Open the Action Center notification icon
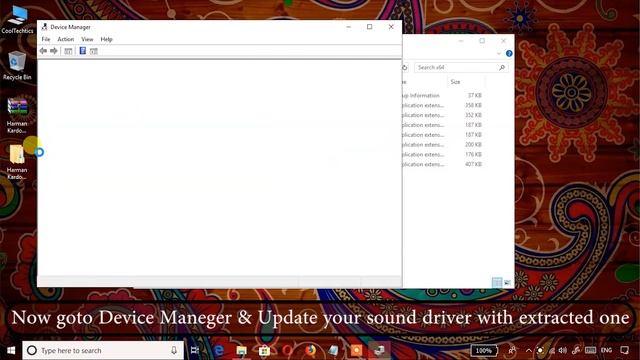The height and width of the screenshot is (360, 640). point(624,350)
